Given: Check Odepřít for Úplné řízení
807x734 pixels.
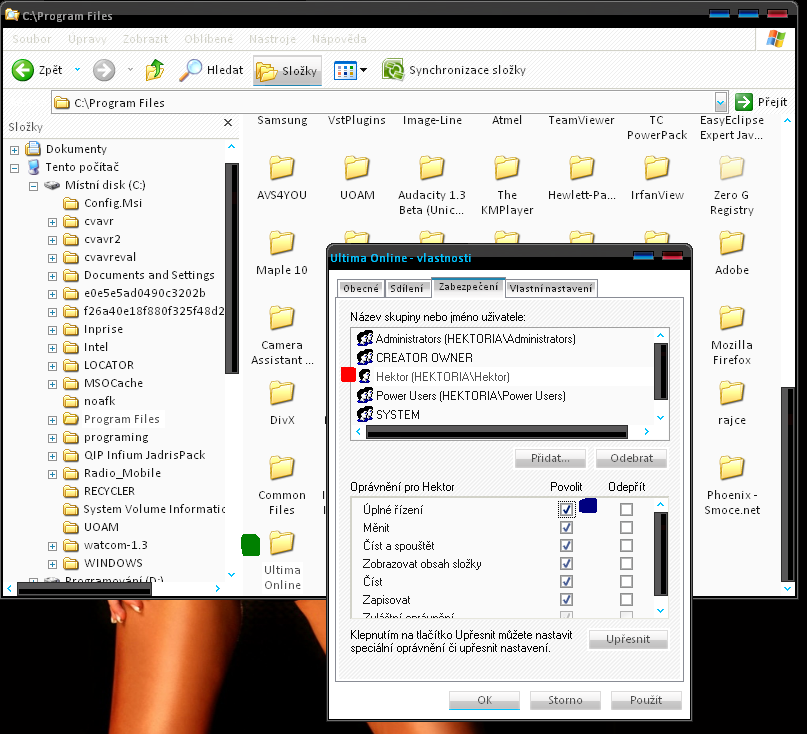Looking at the screenshot, I should tap(626, 510).
